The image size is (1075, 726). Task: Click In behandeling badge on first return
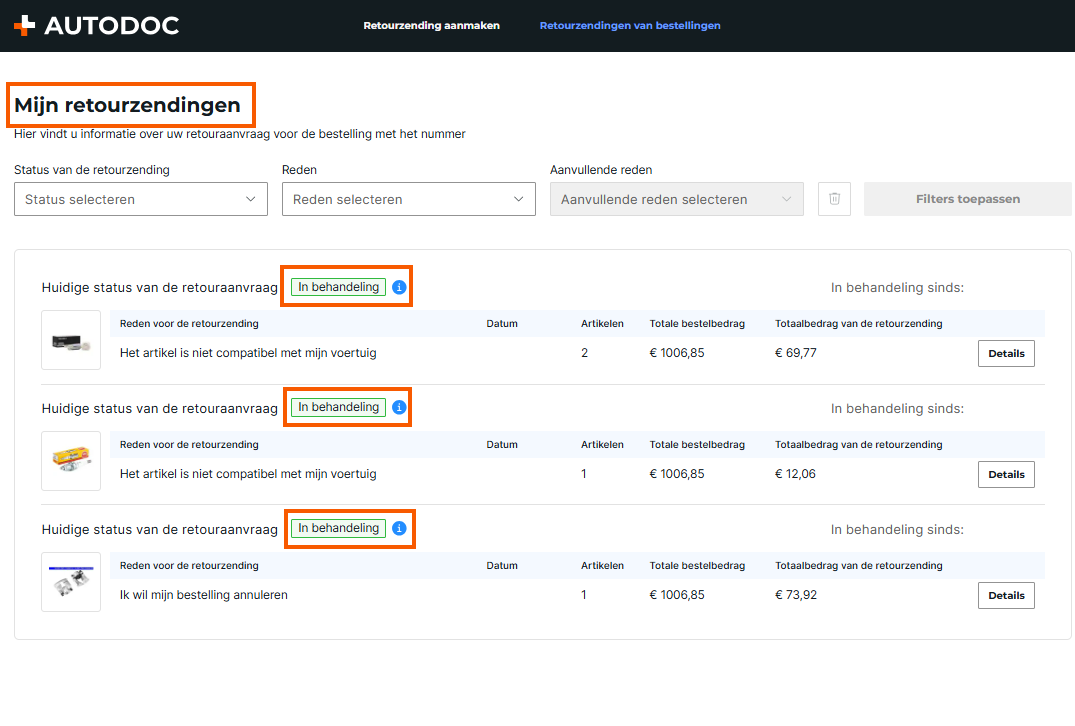338,287
